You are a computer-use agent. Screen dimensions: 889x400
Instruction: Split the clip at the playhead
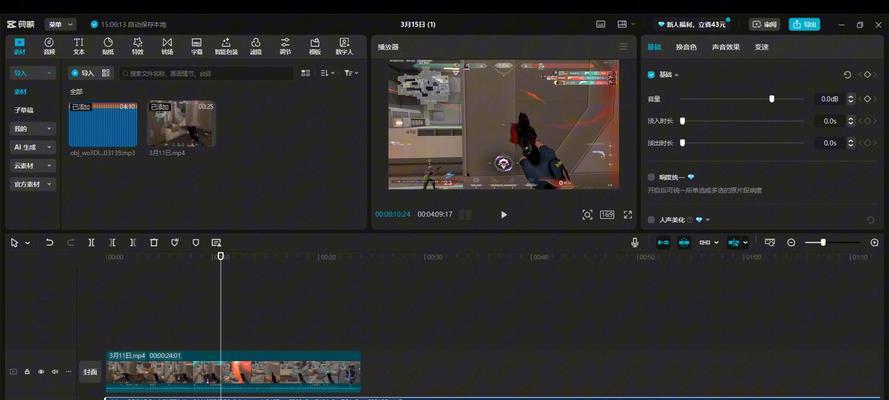click(91, 242)
